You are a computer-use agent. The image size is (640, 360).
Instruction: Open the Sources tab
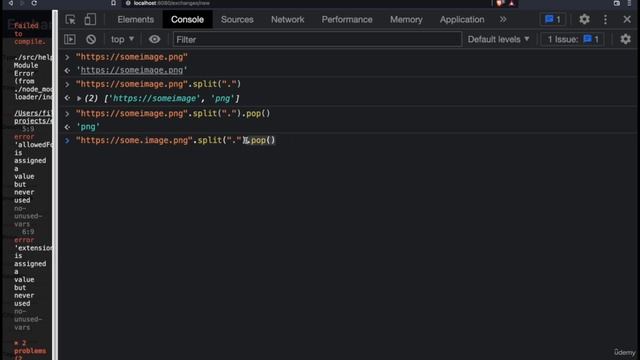pyautogui.click(x=237, y=20)
